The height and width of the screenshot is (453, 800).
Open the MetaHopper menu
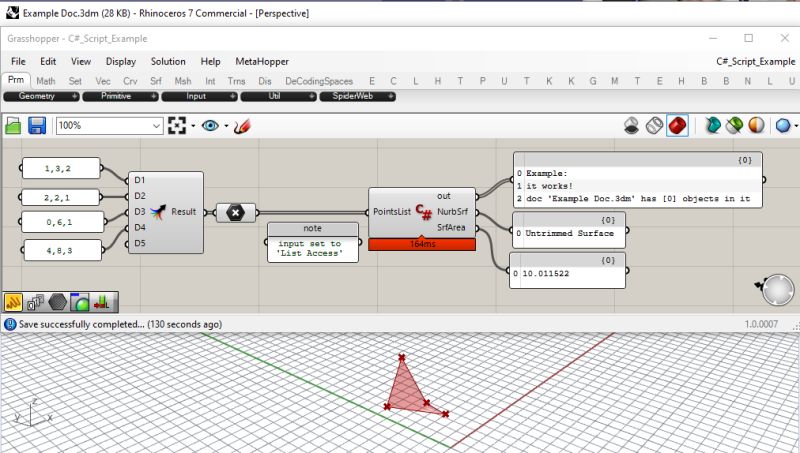pos(262,61)
